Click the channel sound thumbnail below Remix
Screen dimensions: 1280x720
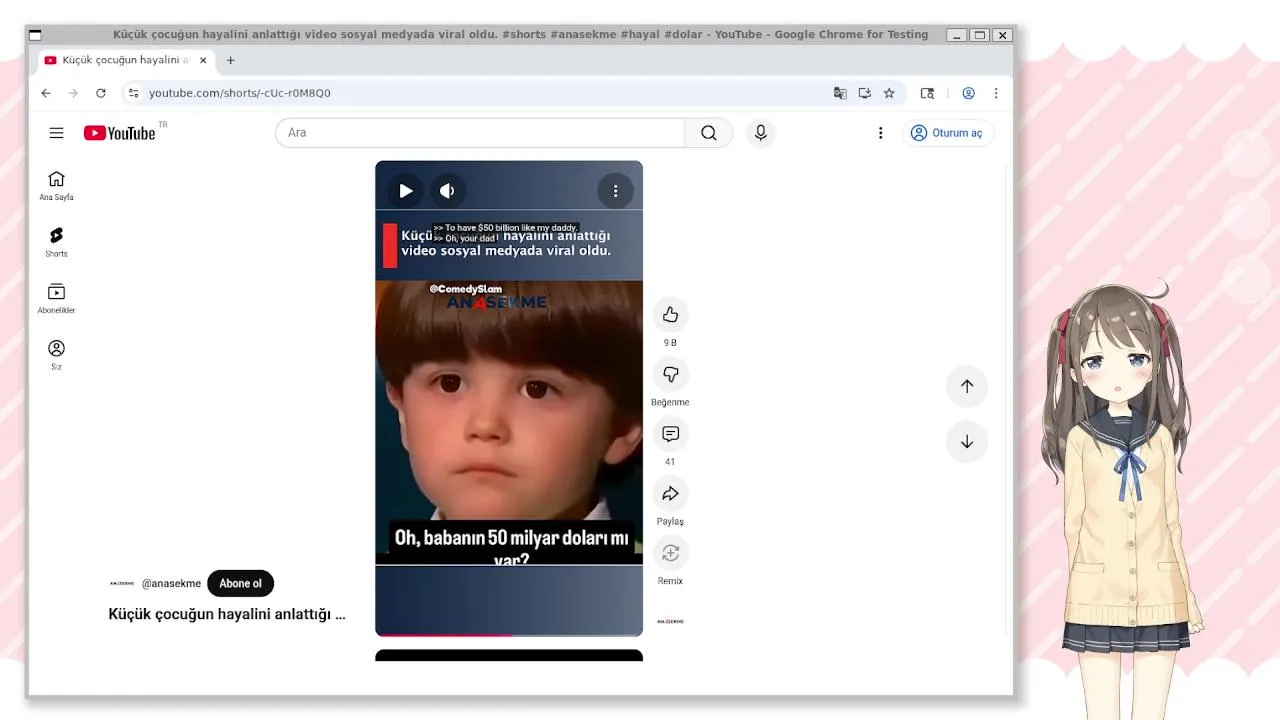coord(670,621)
